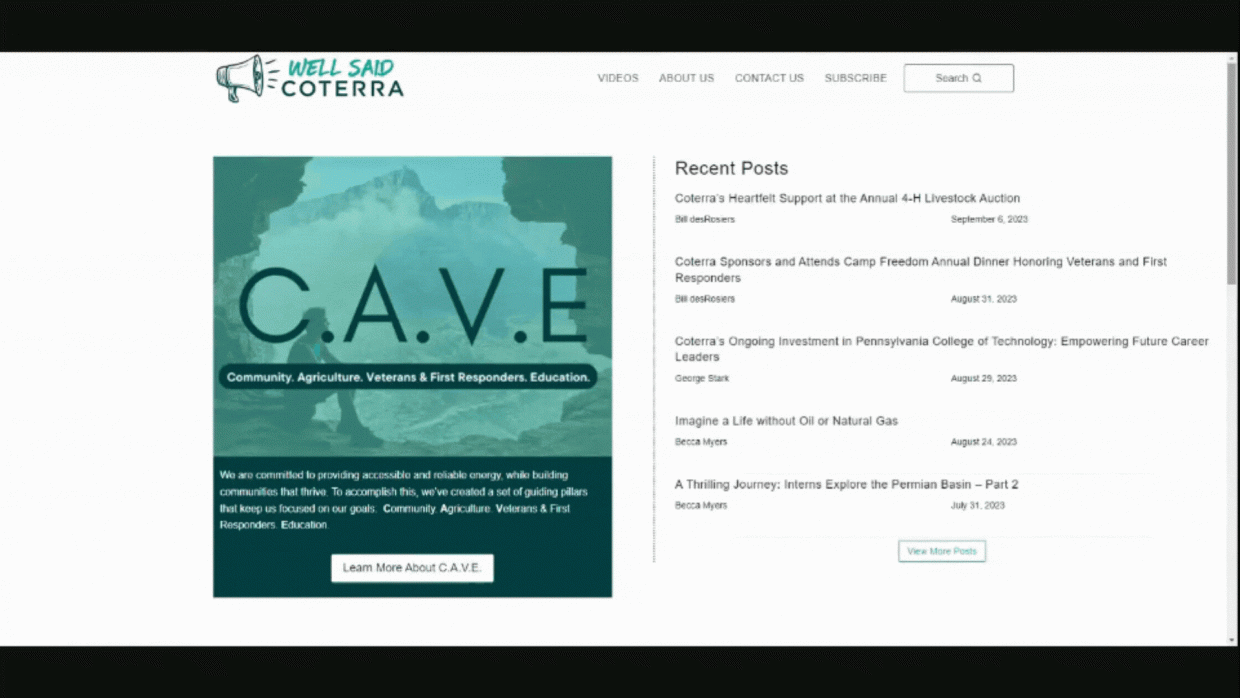Click the September 6, 2023 post date
The width and height of the screenshot is (1240, 698).
[x=988, y=219]
